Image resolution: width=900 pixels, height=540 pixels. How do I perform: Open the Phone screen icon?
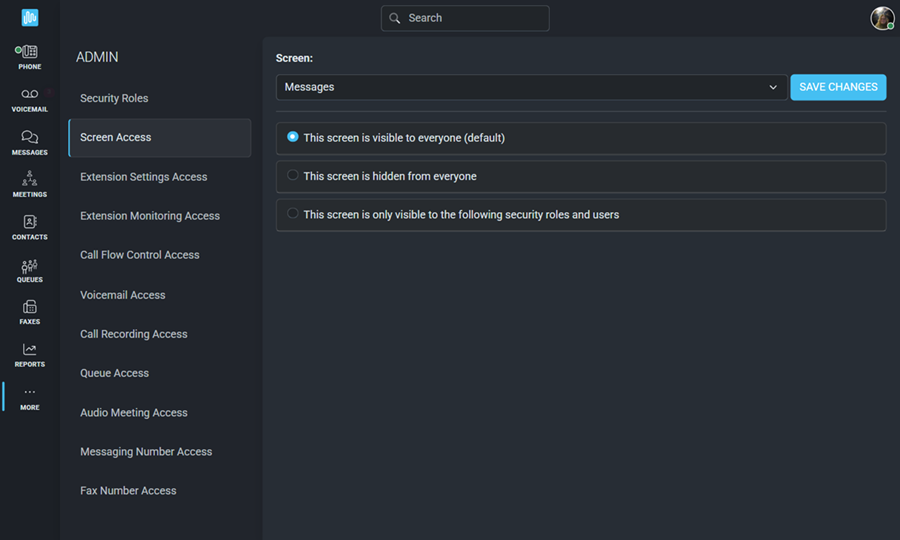(29, 52)
